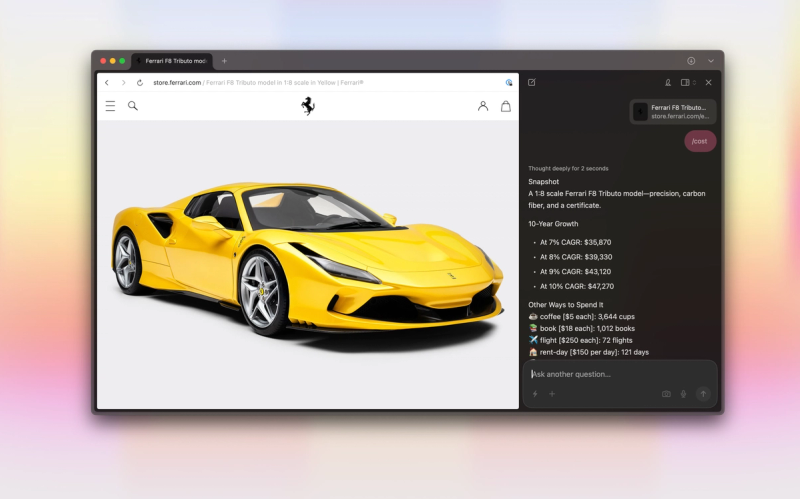This screenshot has width=800, height=499.
Task: Maximize window with green traffic light
Action: pos(122,61)
